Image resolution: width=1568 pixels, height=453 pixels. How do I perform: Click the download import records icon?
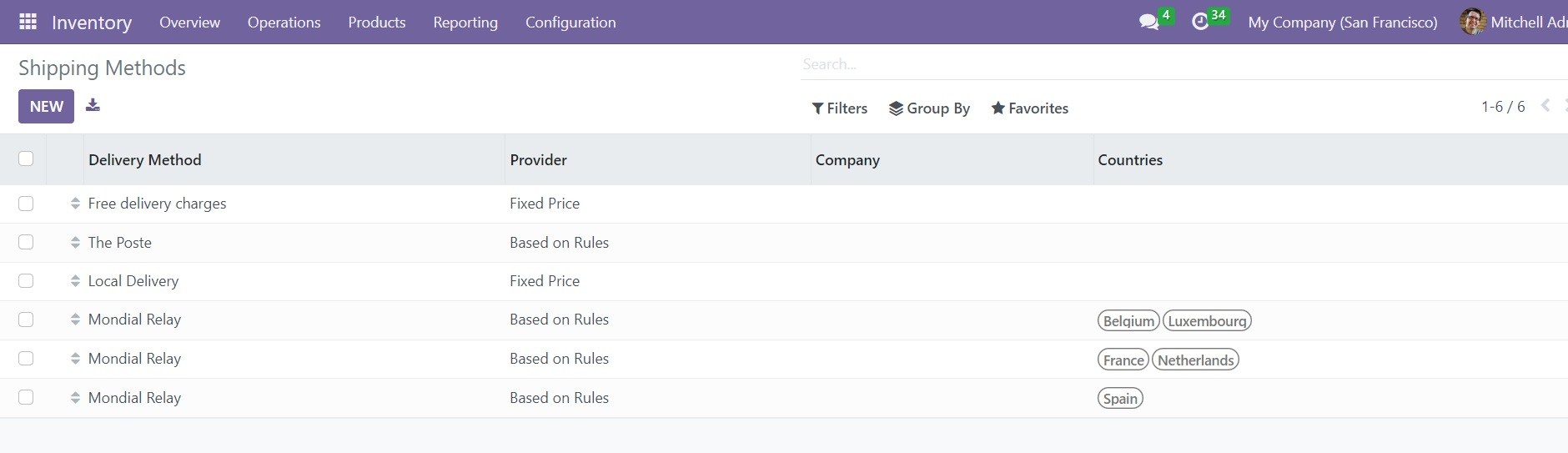[x=93, y=105]
